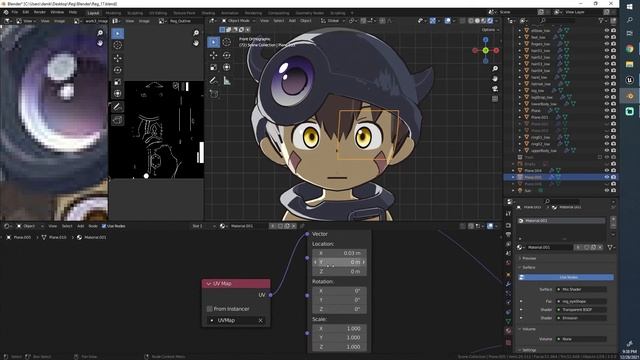Click the 3D viewport zoom magnifier icon
640x360 pixels.
(x=495, y=69)
